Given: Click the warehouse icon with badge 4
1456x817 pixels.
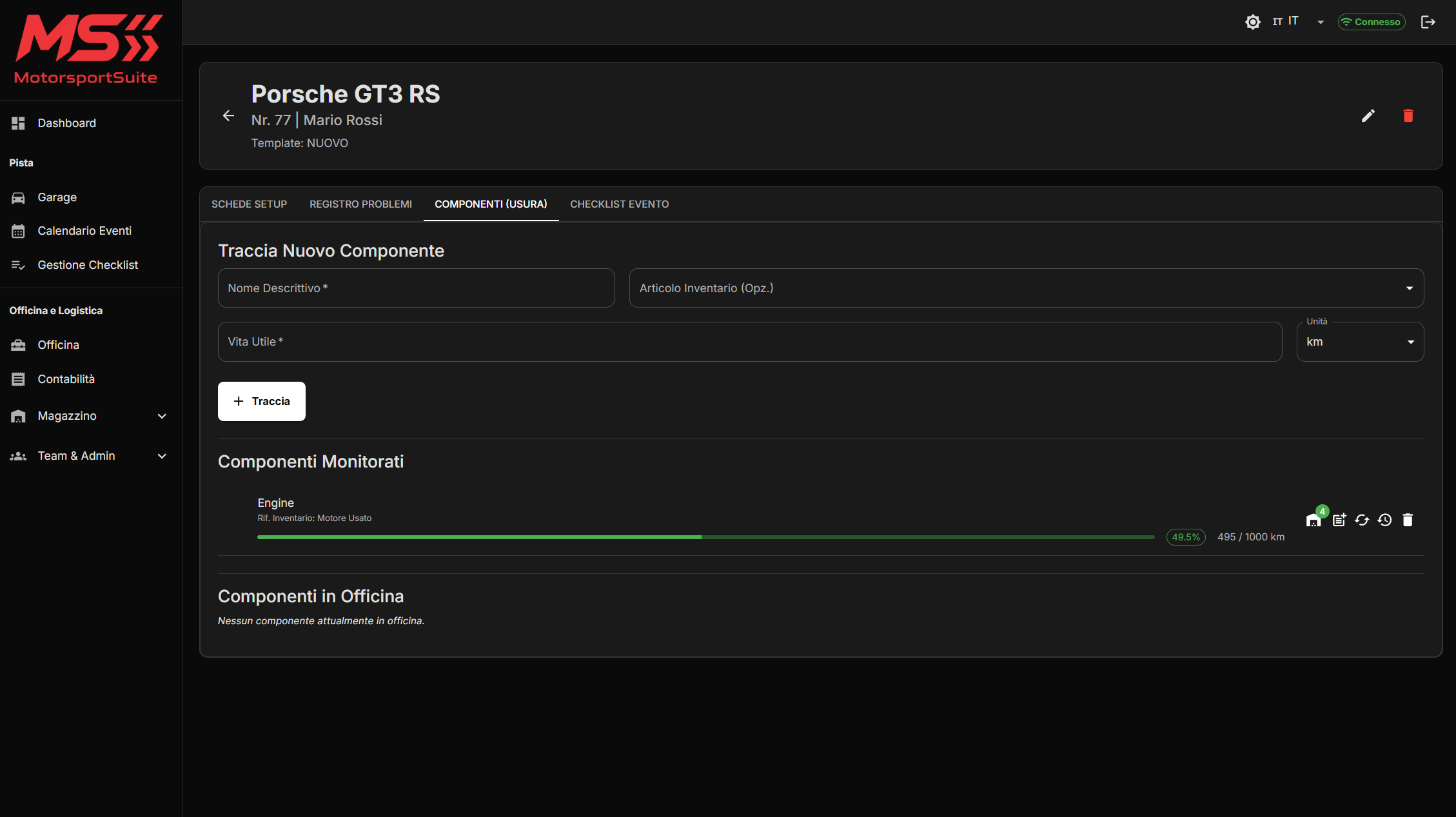Looking at the screenshot, I should coord(1313,520).
